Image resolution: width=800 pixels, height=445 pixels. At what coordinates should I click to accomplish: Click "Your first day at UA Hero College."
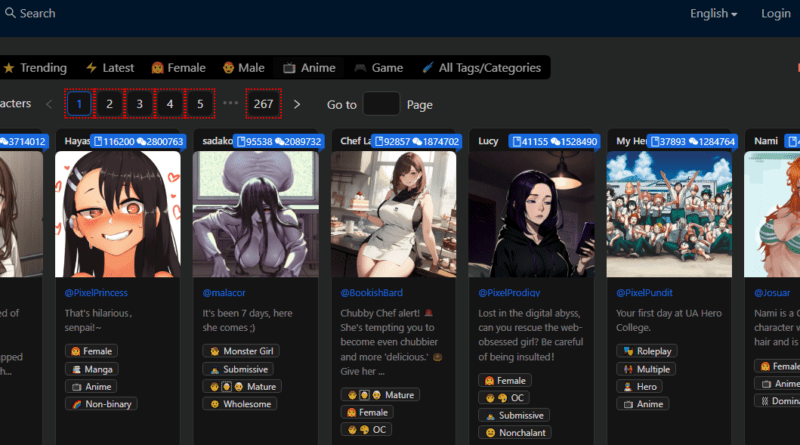(x=668, y=320)
